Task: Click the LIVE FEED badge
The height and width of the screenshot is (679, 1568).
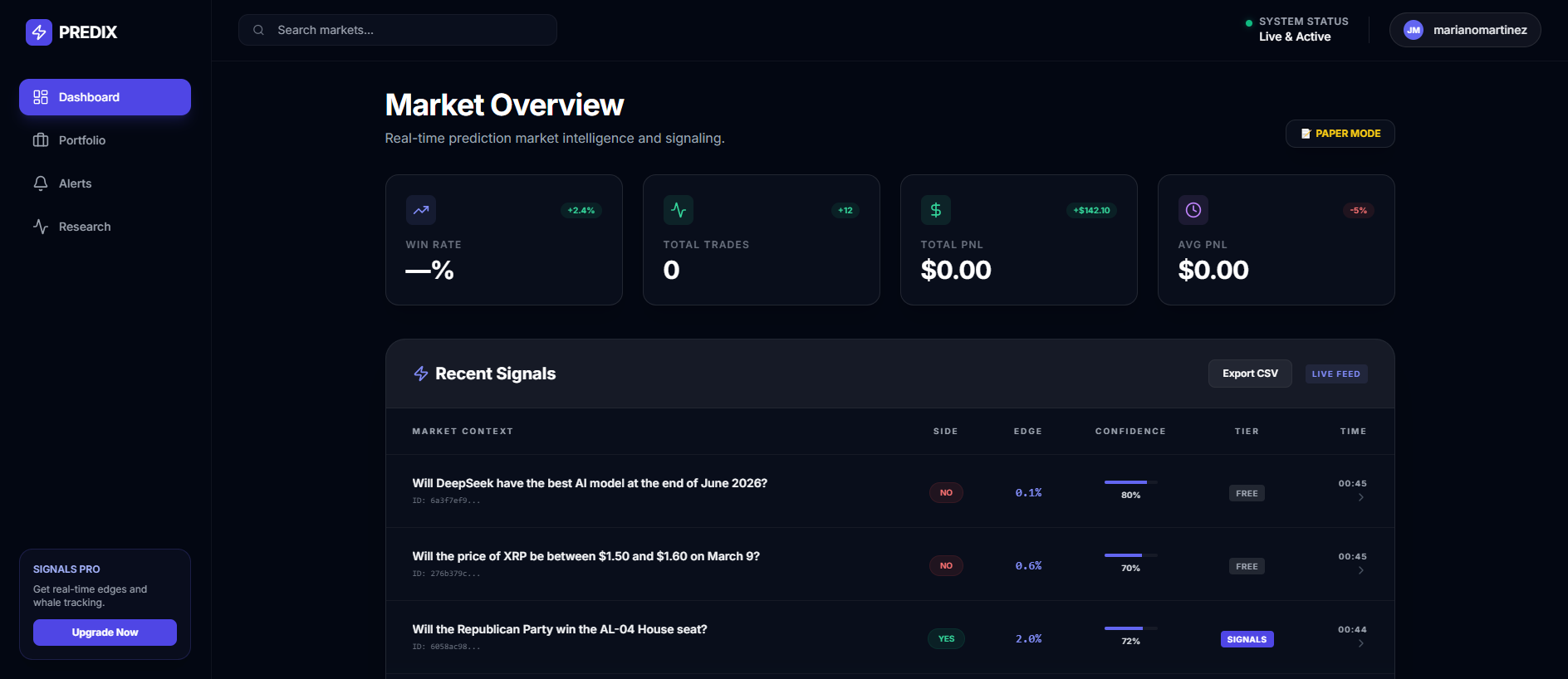Action: [x=1336, y=374]
